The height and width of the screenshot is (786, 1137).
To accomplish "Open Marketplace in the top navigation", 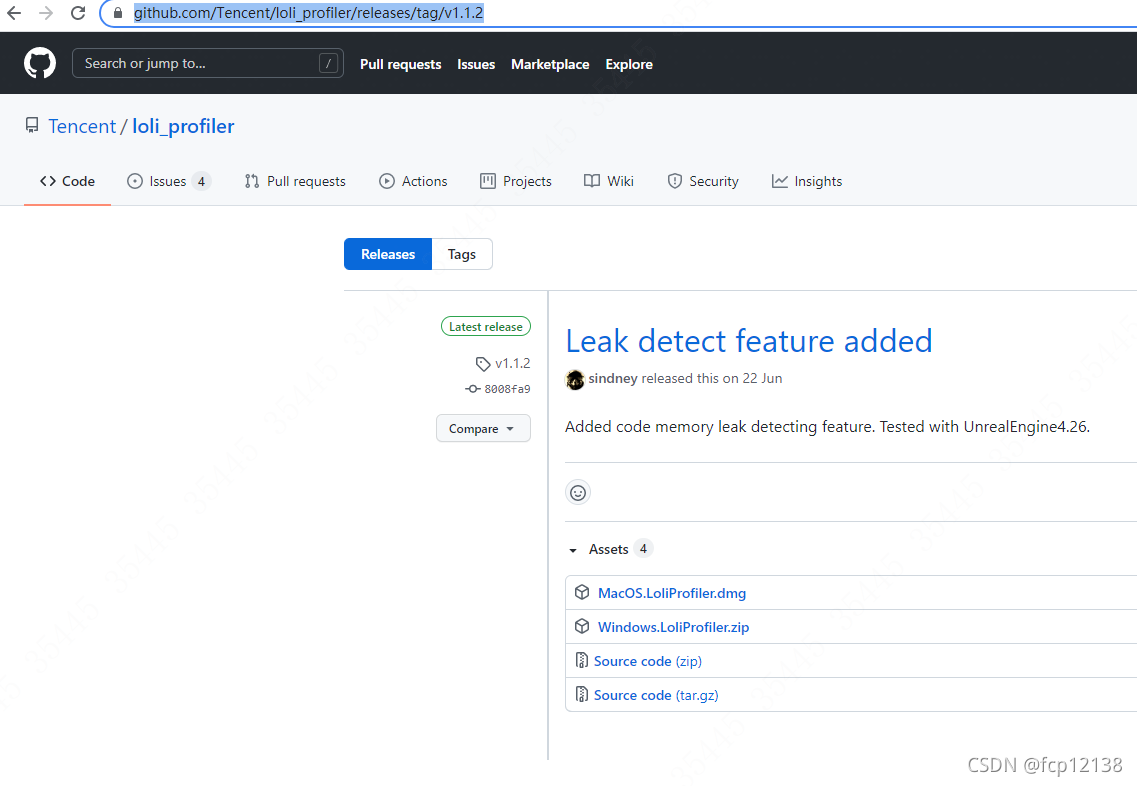I will 550,65.
